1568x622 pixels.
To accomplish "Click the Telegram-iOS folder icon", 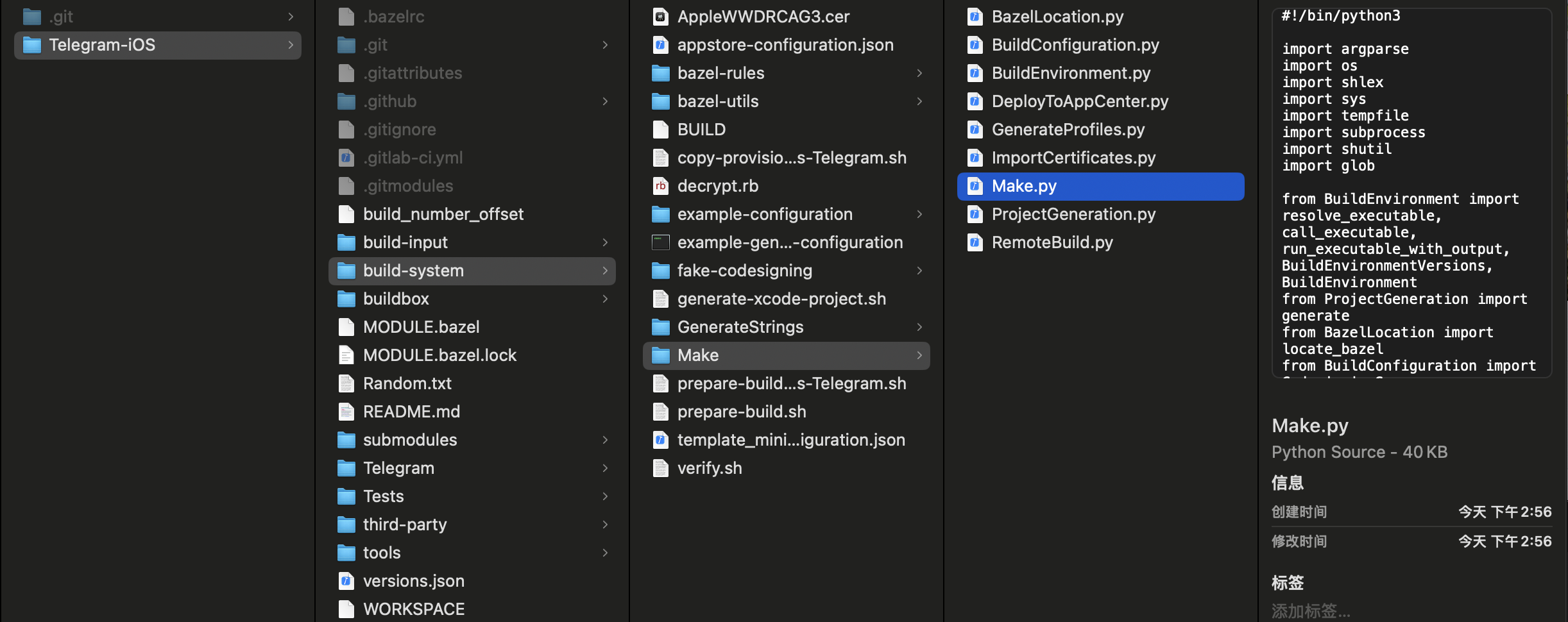I will 32,45.
